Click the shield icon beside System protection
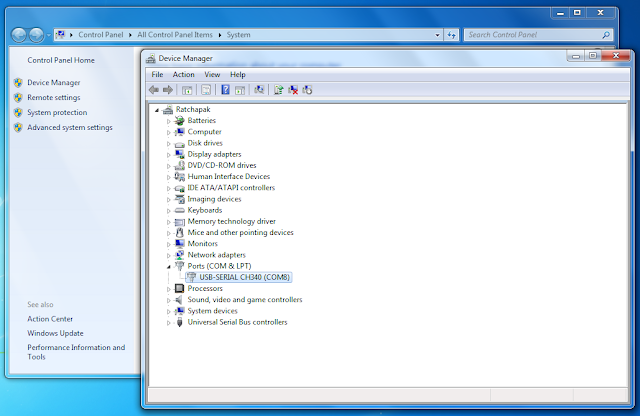The image size is (640, 416). (x=18, y=112)
